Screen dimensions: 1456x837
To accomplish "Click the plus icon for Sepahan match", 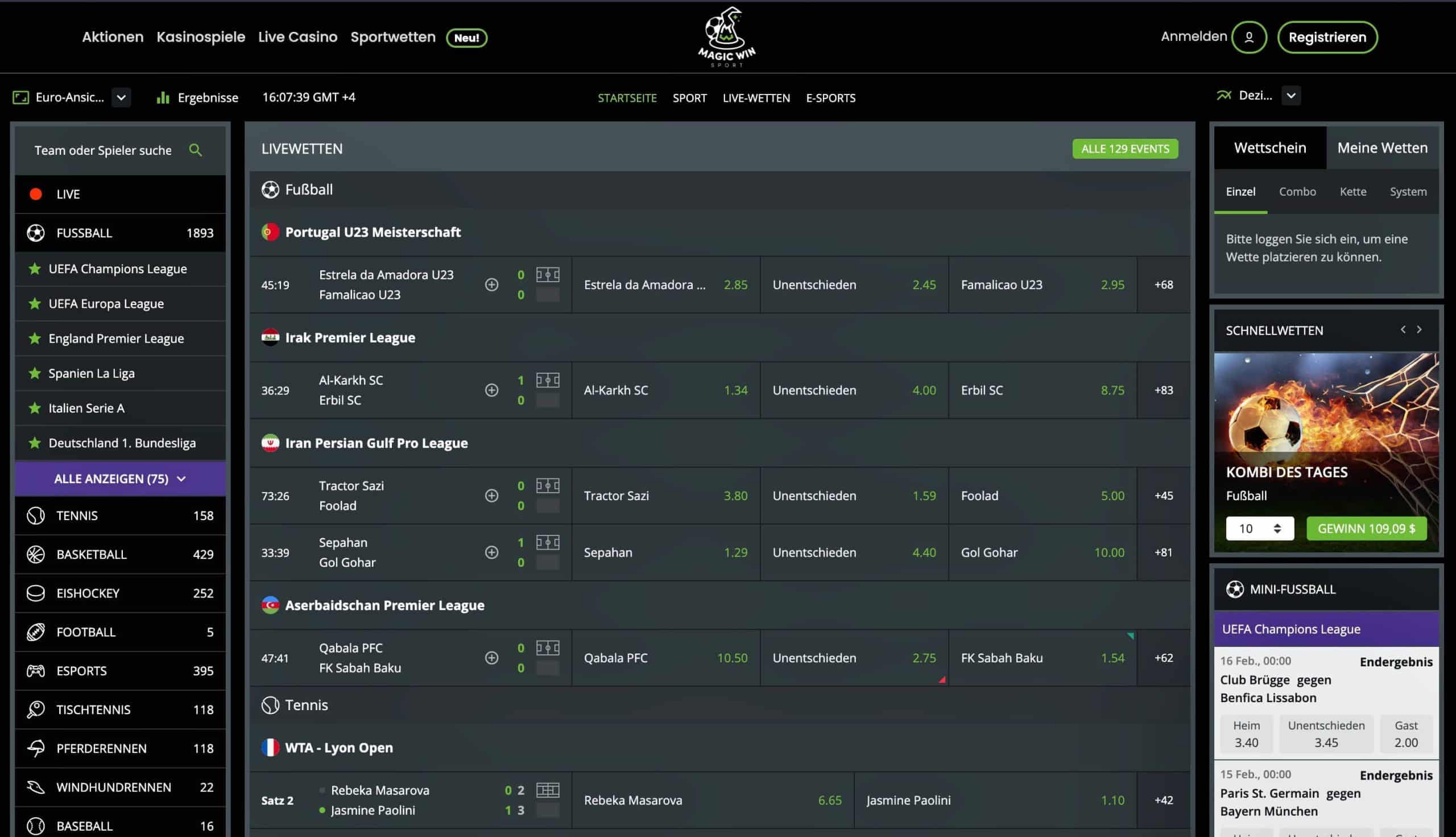I will [491, 552].
